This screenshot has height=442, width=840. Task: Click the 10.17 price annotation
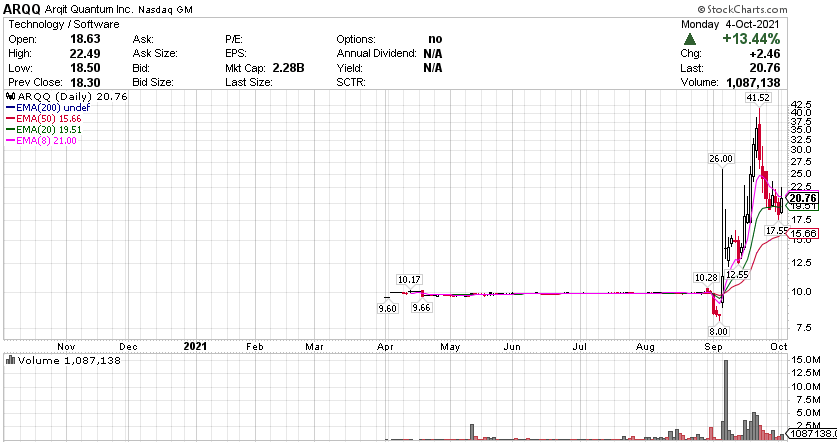(x=409, y=280)
